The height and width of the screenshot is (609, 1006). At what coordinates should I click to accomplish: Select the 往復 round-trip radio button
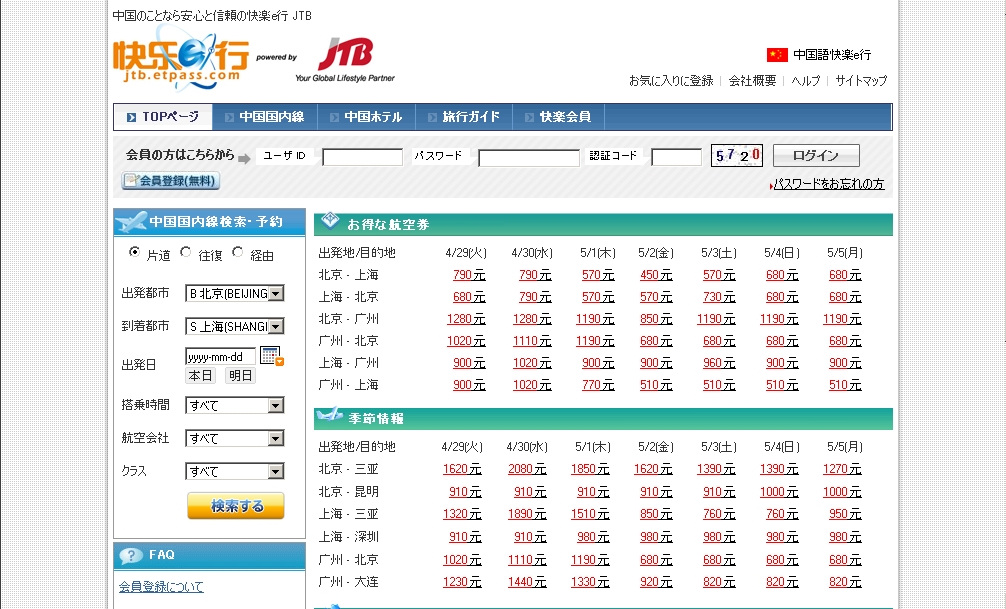point(186,253)
